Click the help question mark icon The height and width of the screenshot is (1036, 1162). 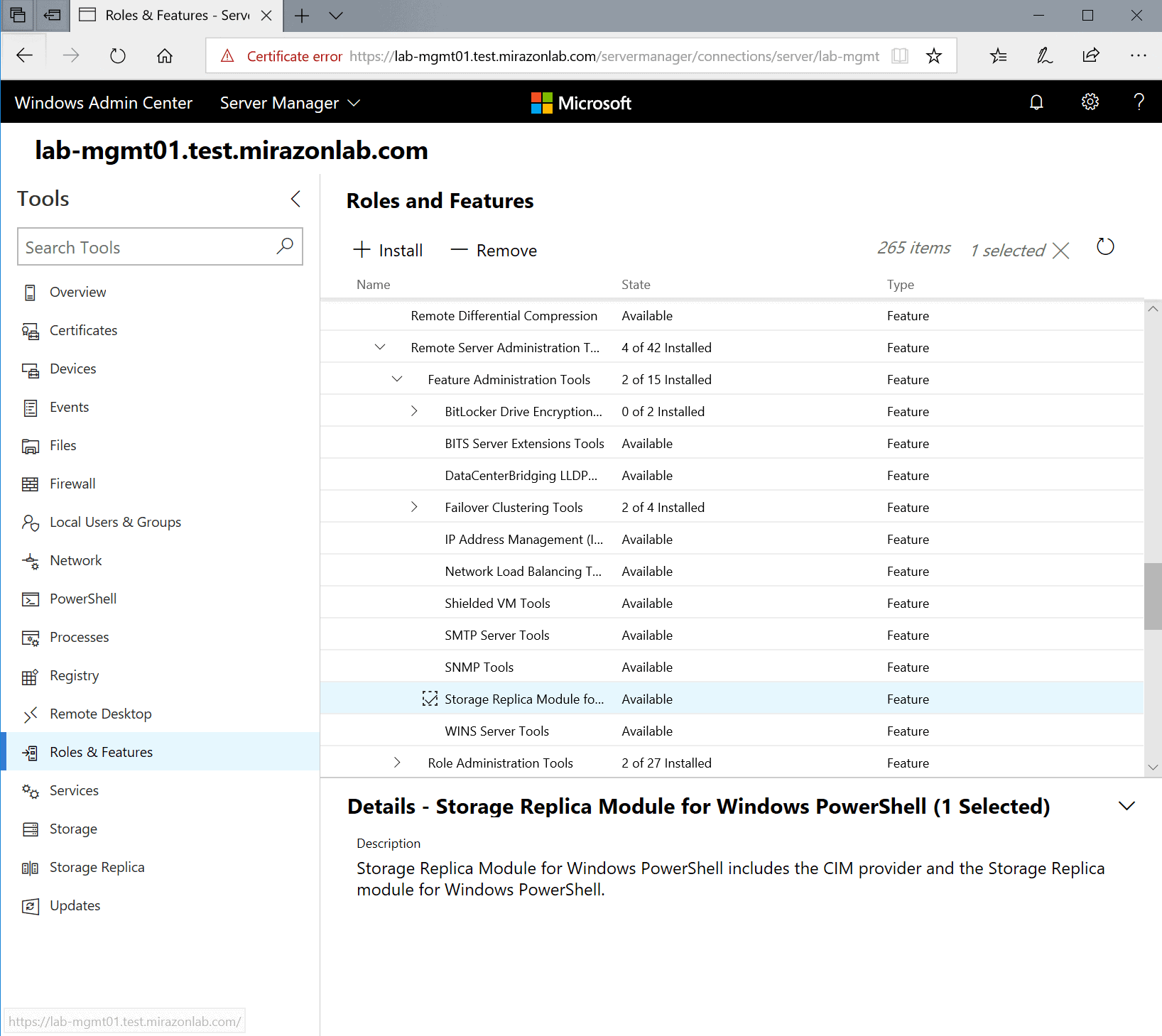point(1139,103)
